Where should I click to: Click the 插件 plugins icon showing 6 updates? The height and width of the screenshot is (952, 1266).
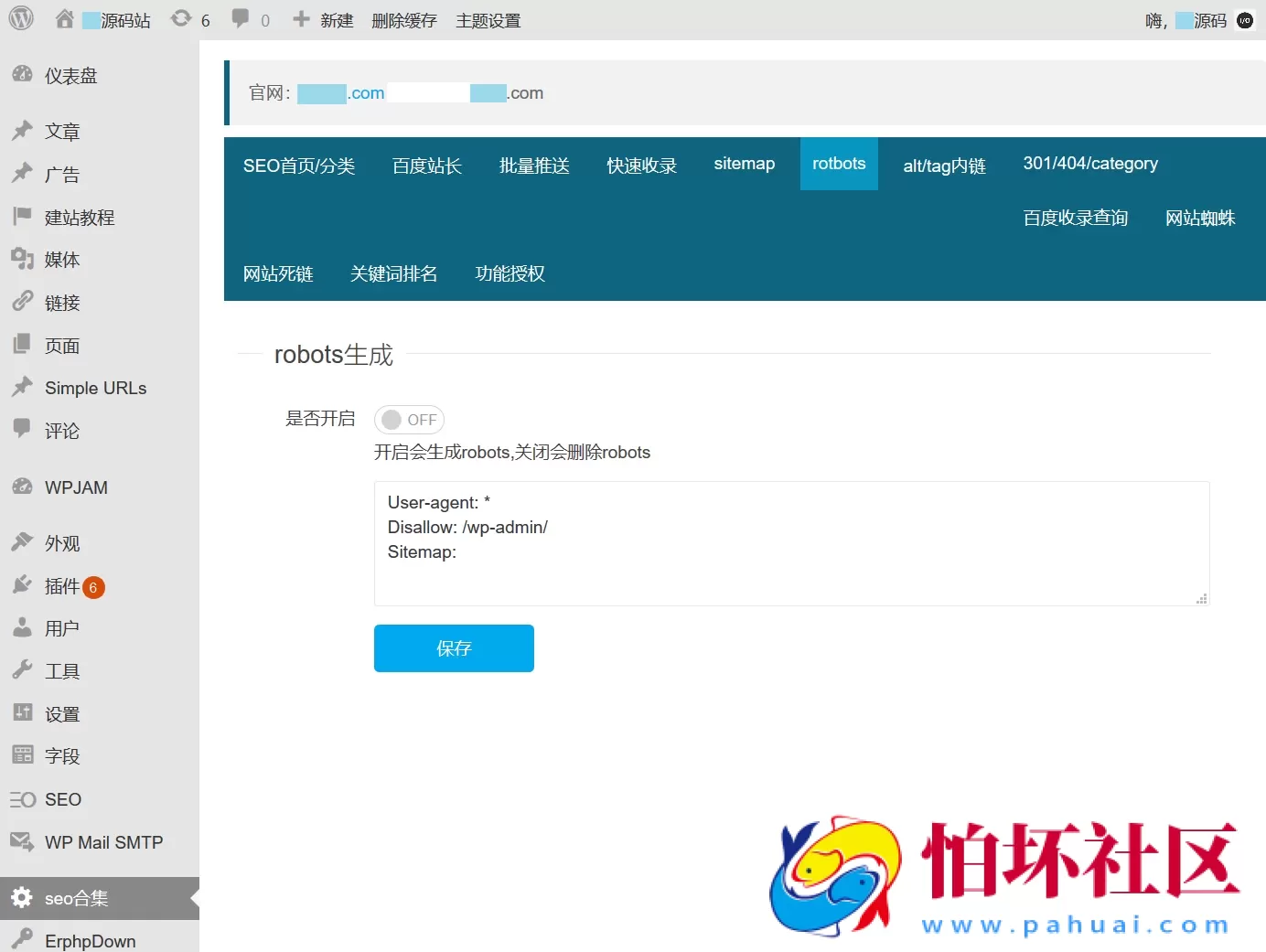point(22,586)
